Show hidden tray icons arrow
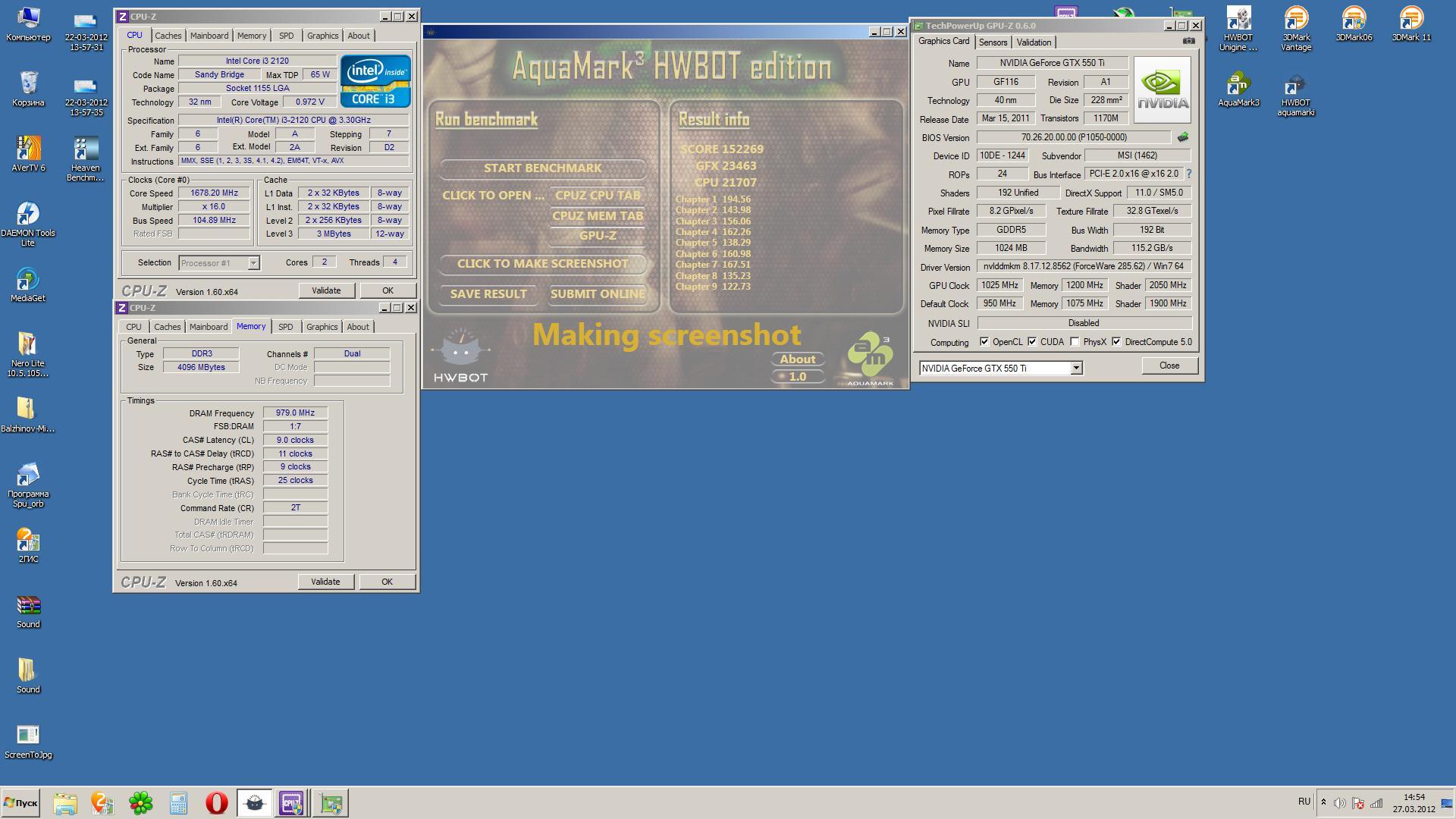This screenshot has height=819, width=1456. click(x=1323, y=803)
